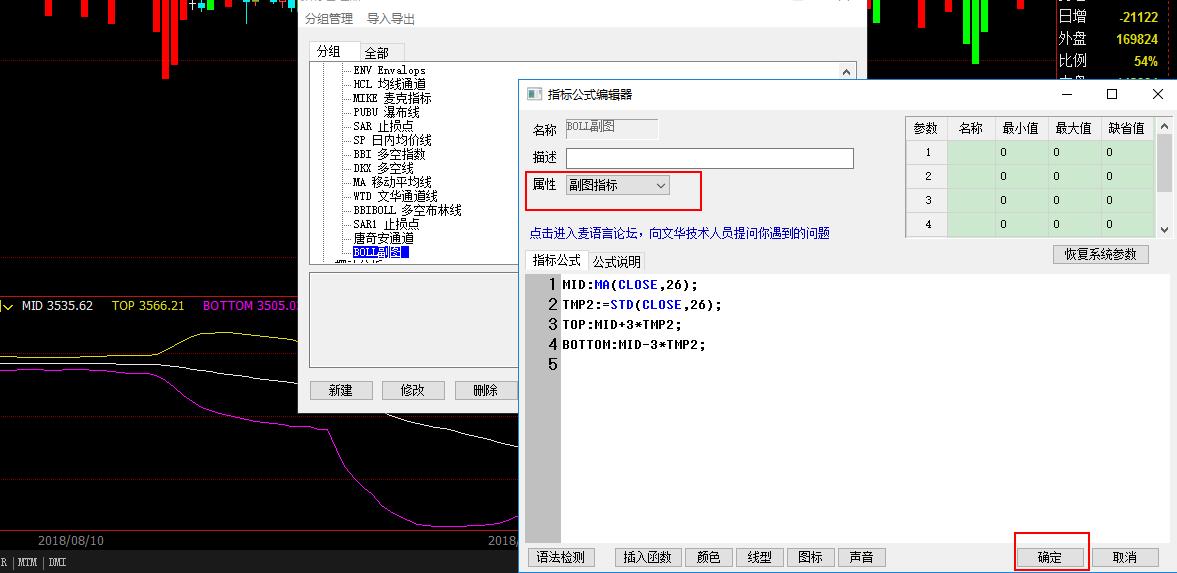Open the 分组管理 menu
The width and height of the screenshot is (1177, 573).
coord(329,19)
